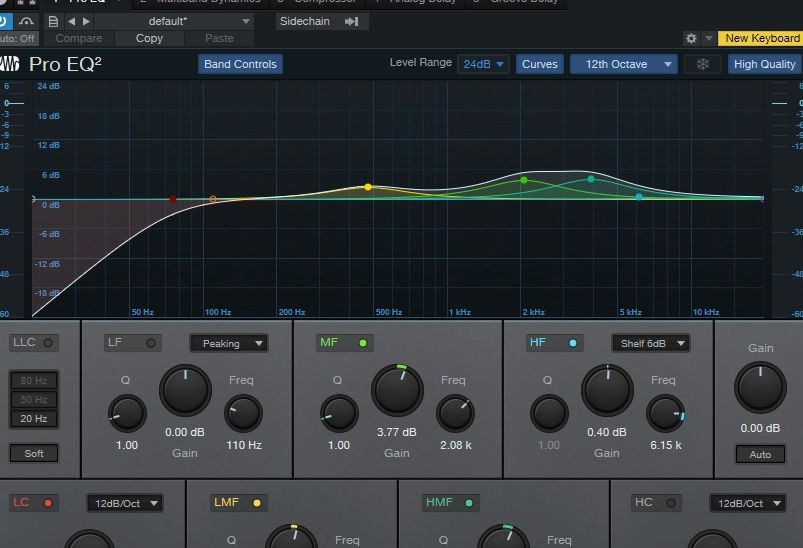Open the preset file menu icon
The width and height of the screenshot is (803, 548).
tap(53, 22)
